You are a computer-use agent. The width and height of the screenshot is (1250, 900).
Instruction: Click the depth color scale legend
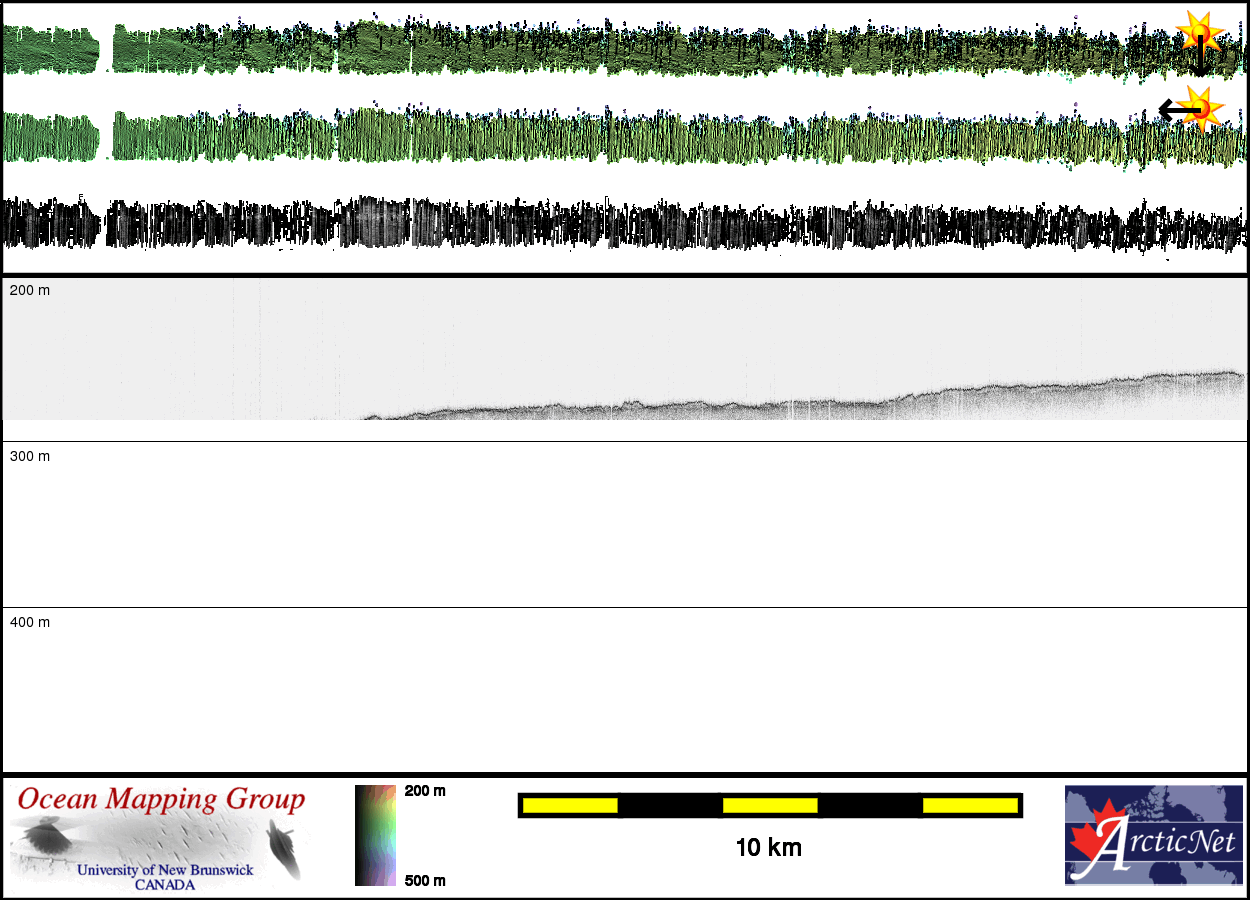tap(375, 835)
